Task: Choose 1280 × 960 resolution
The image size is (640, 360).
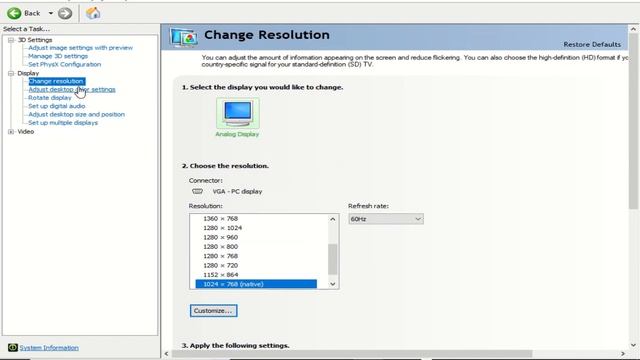Action: click(220, 237)
